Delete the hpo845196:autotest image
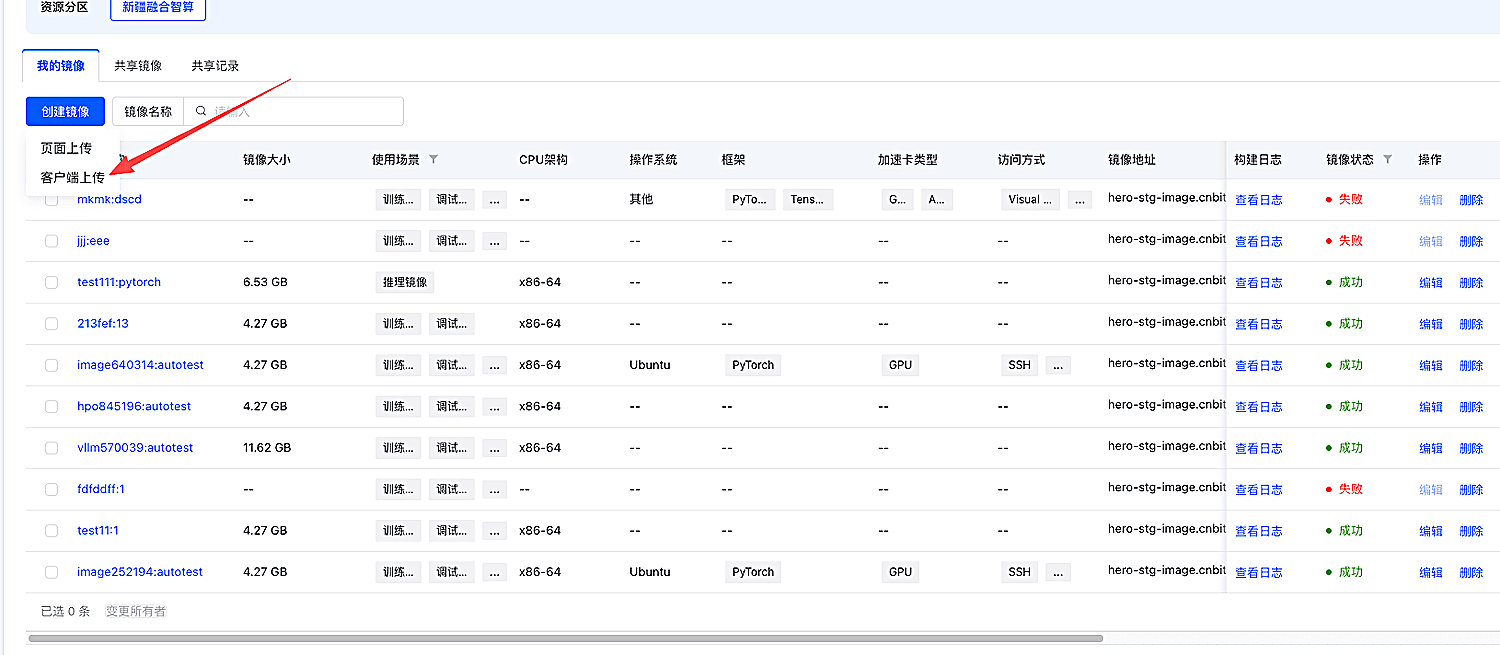 click(x=1471, y=407)
